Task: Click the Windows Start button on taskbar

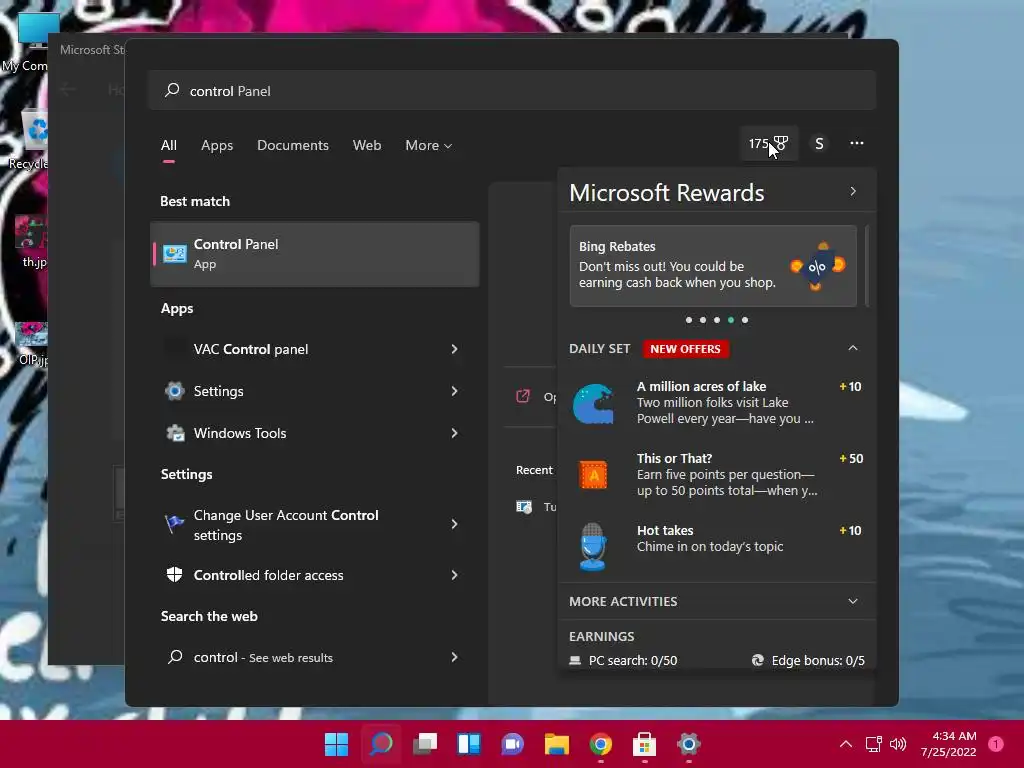Action: click(x=336, y=744)
